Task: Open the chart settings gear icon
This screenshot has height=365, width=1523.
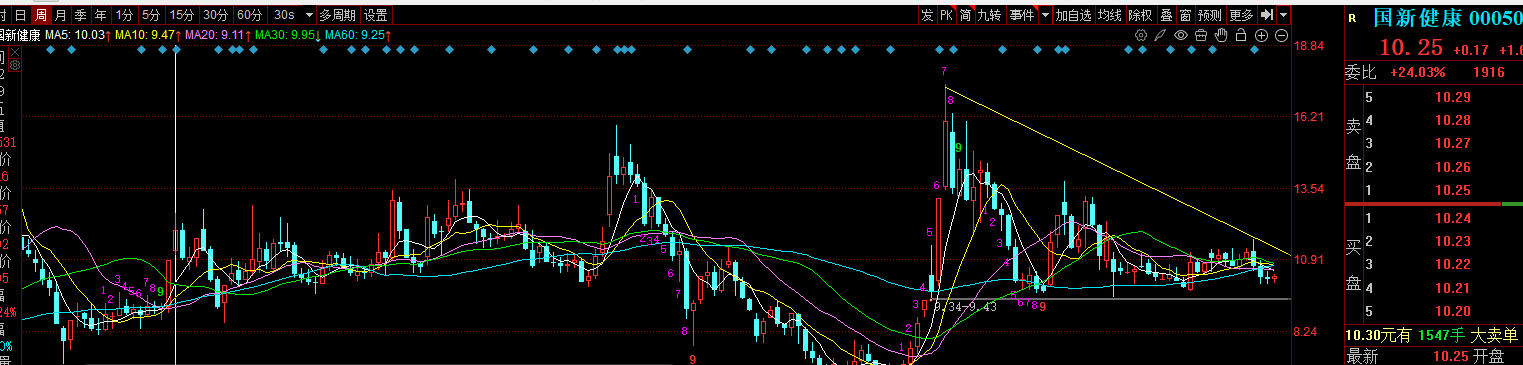Action: pyautogui.click(x=1140, y=35)
